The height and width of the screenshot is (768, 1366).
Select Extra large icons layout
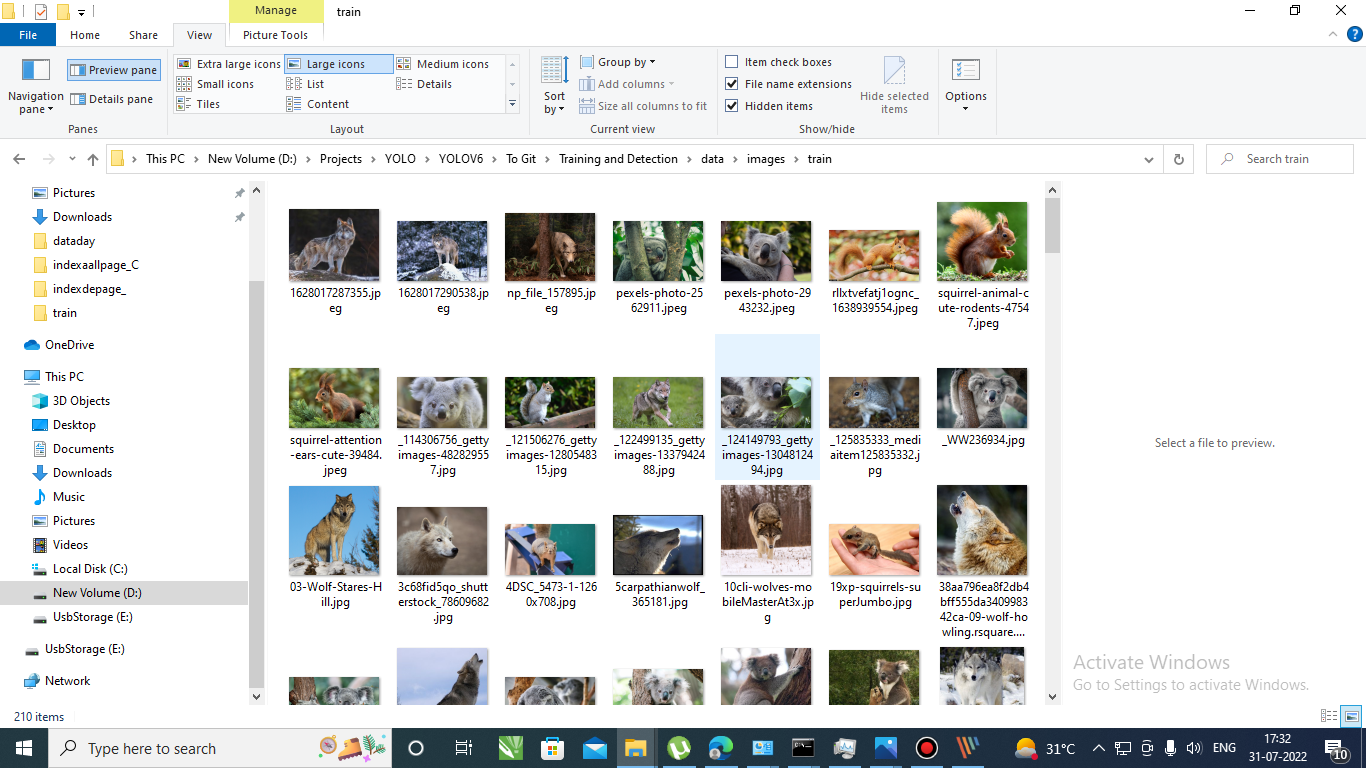tap(229, 64)
